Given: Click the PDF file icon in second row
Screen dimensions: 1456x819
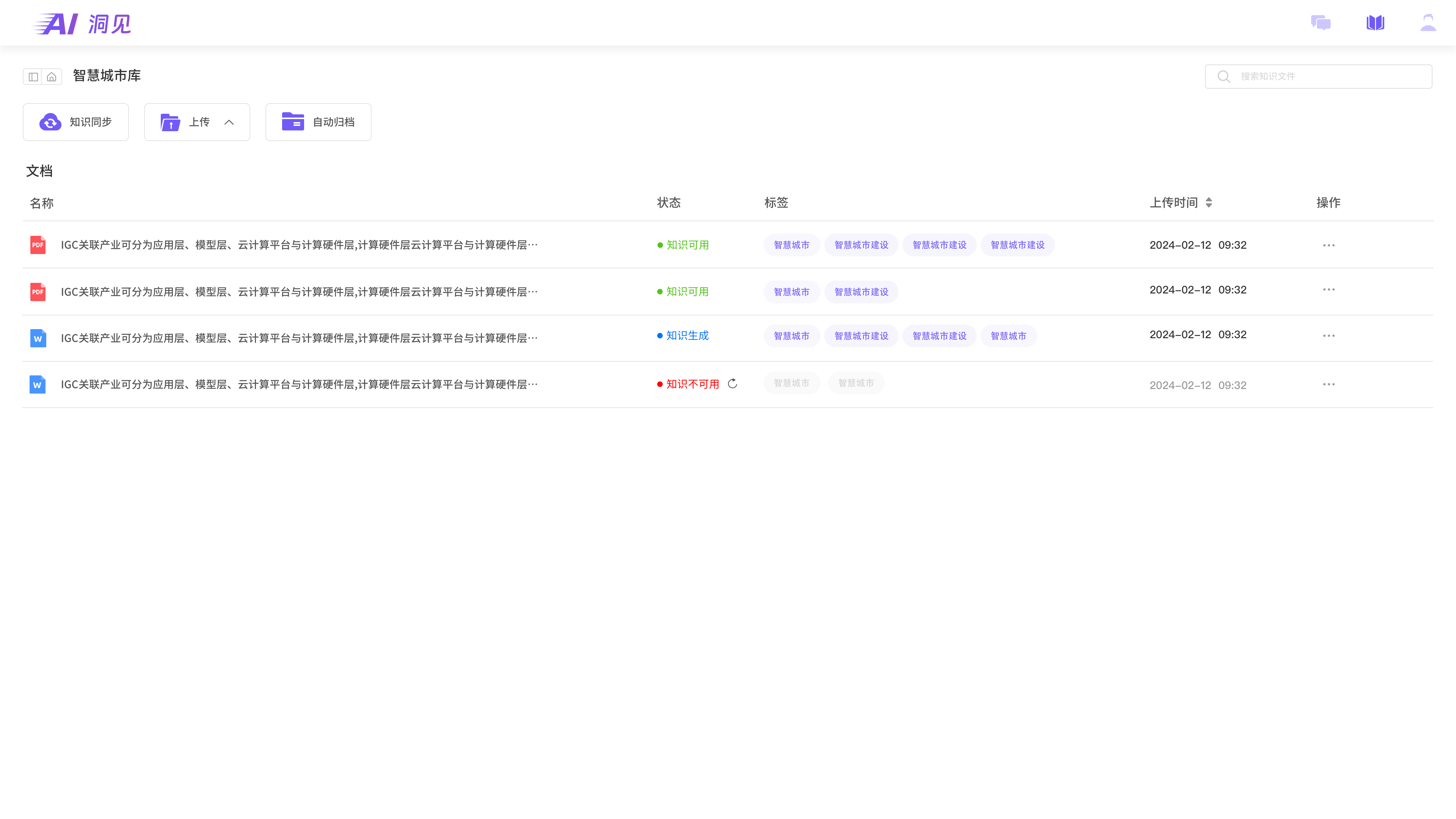Looking at the screenshot, I should pos(38,292).
